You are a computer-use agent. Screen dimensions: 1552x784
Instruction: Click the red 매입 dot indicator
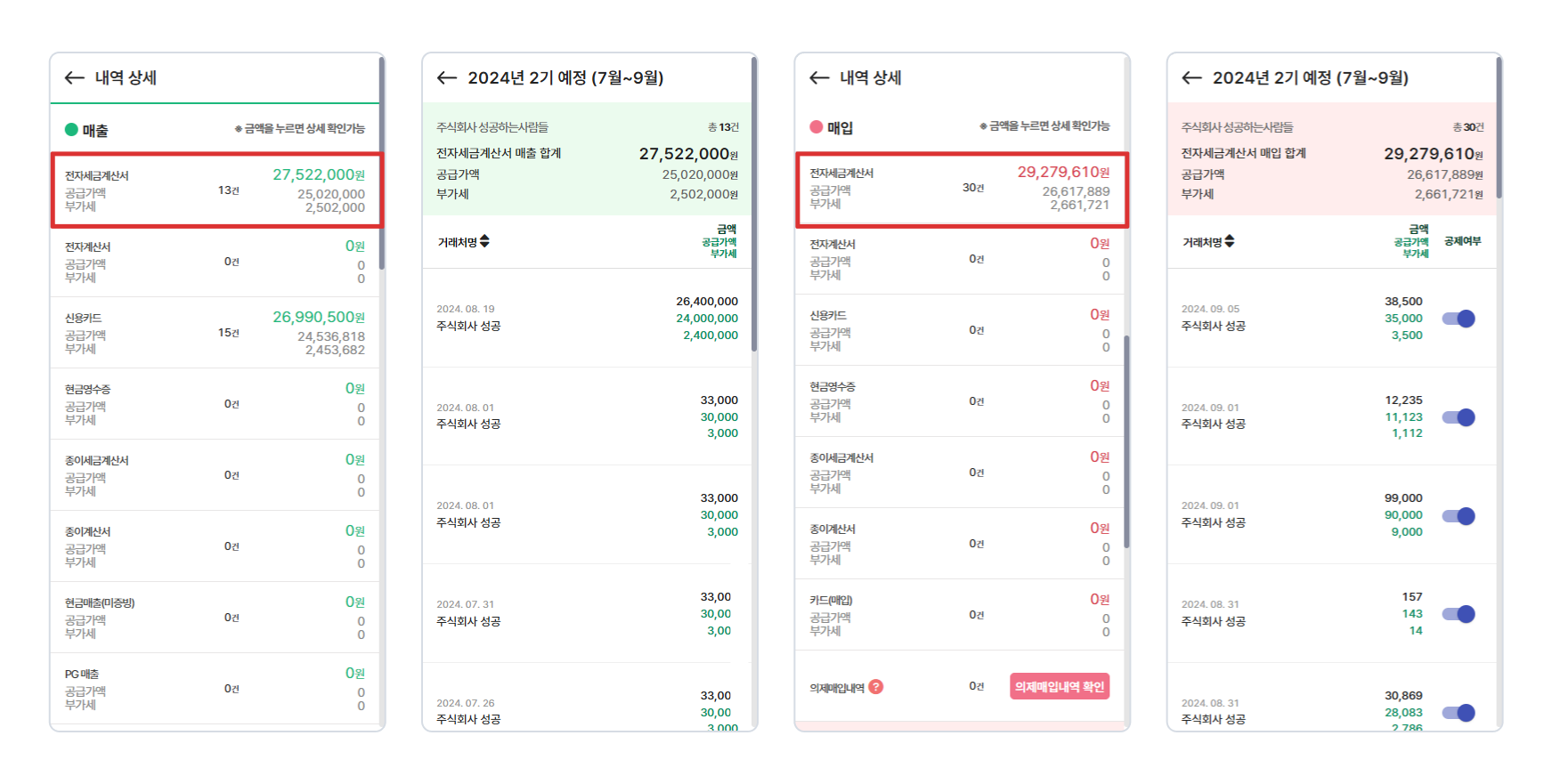pos(816,127)
